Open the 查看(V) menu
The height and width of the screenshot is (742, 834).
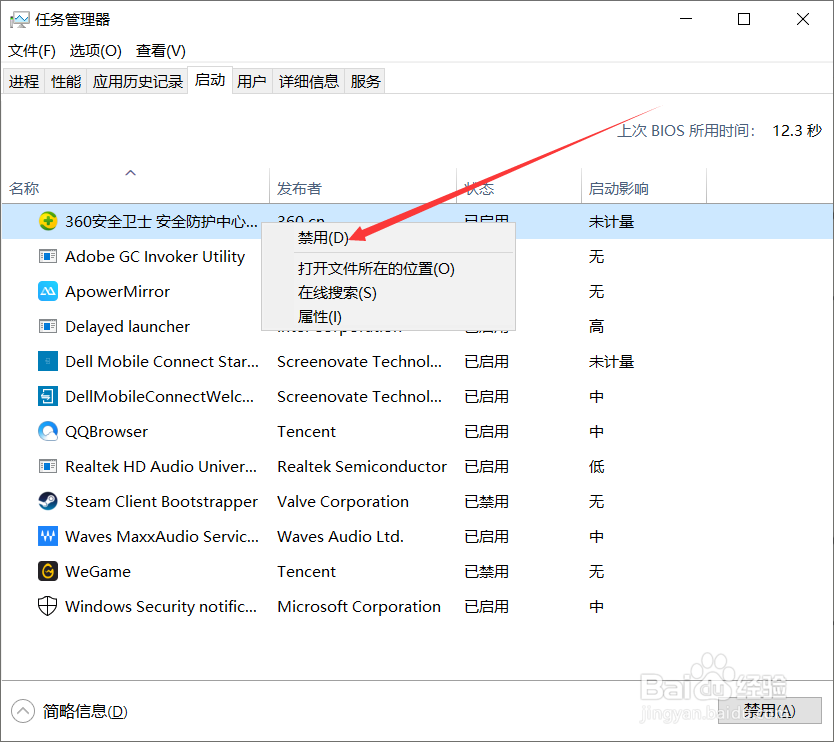[161, 51]
